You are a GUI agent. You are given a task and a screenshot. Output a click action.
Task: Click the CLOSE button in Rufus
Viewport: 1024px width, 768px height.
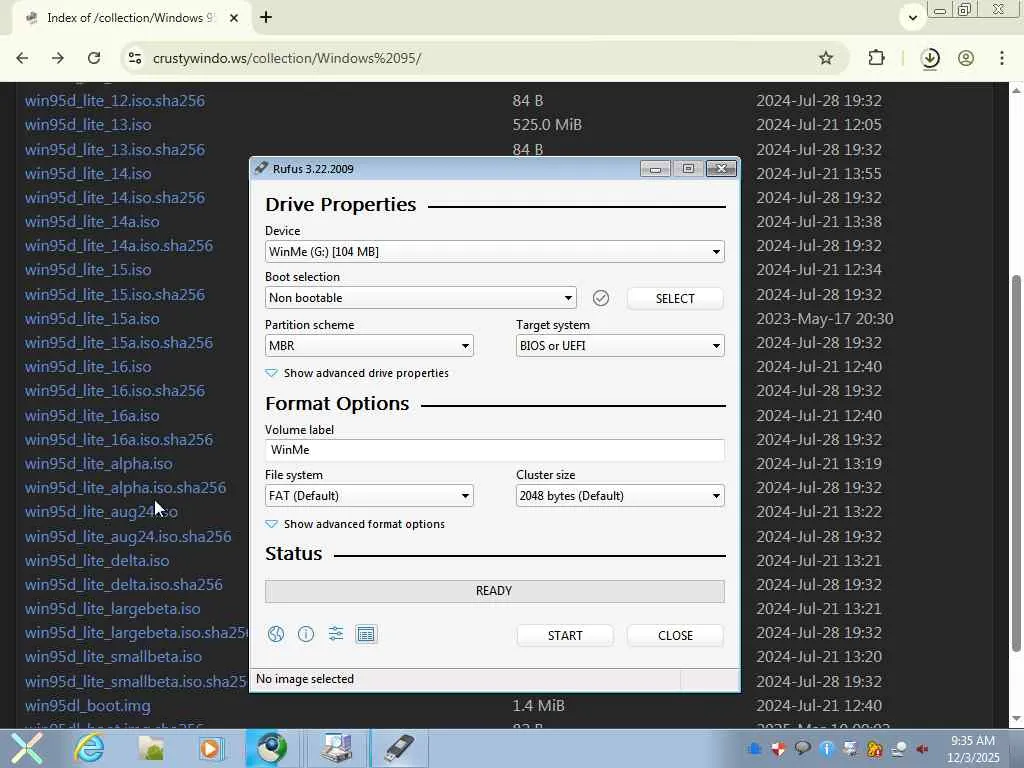pos(675,635)
